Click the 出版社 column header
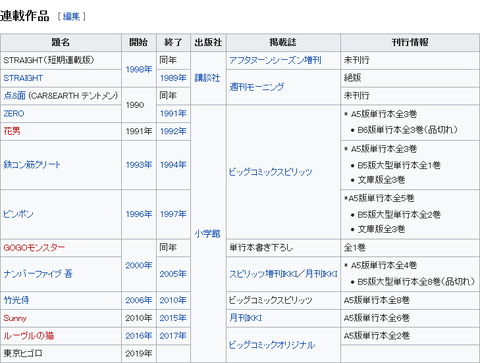480x363 pixels. coord(208,42)
